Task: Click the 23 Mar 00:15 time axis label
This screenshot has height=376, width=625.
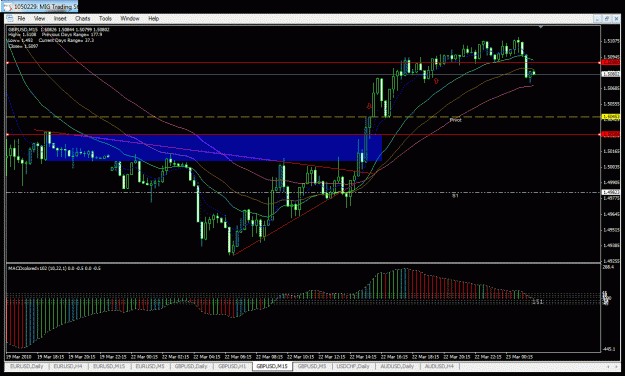Action: tap(519, 357)
